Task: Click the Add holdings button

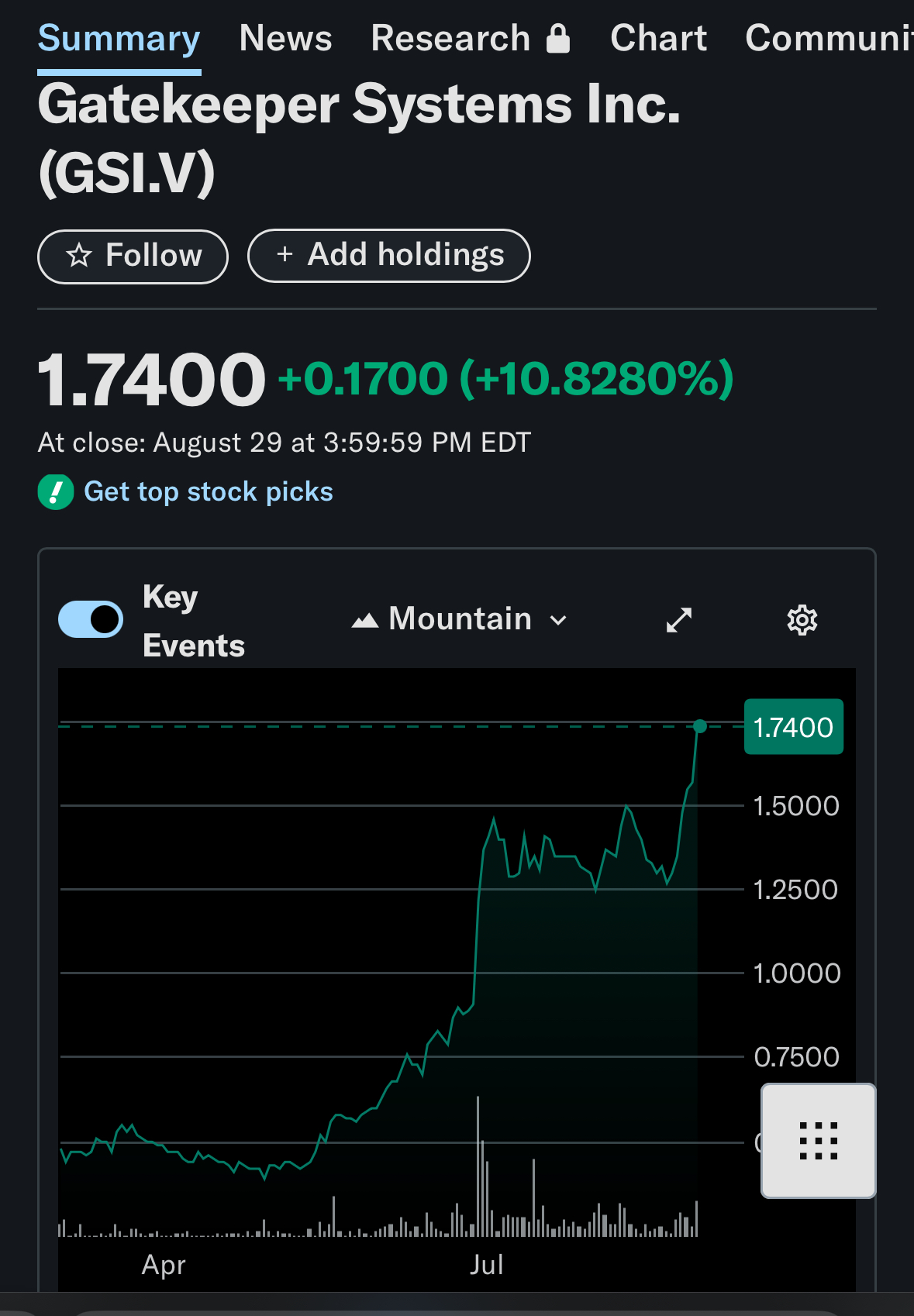Action: [389, 256]
